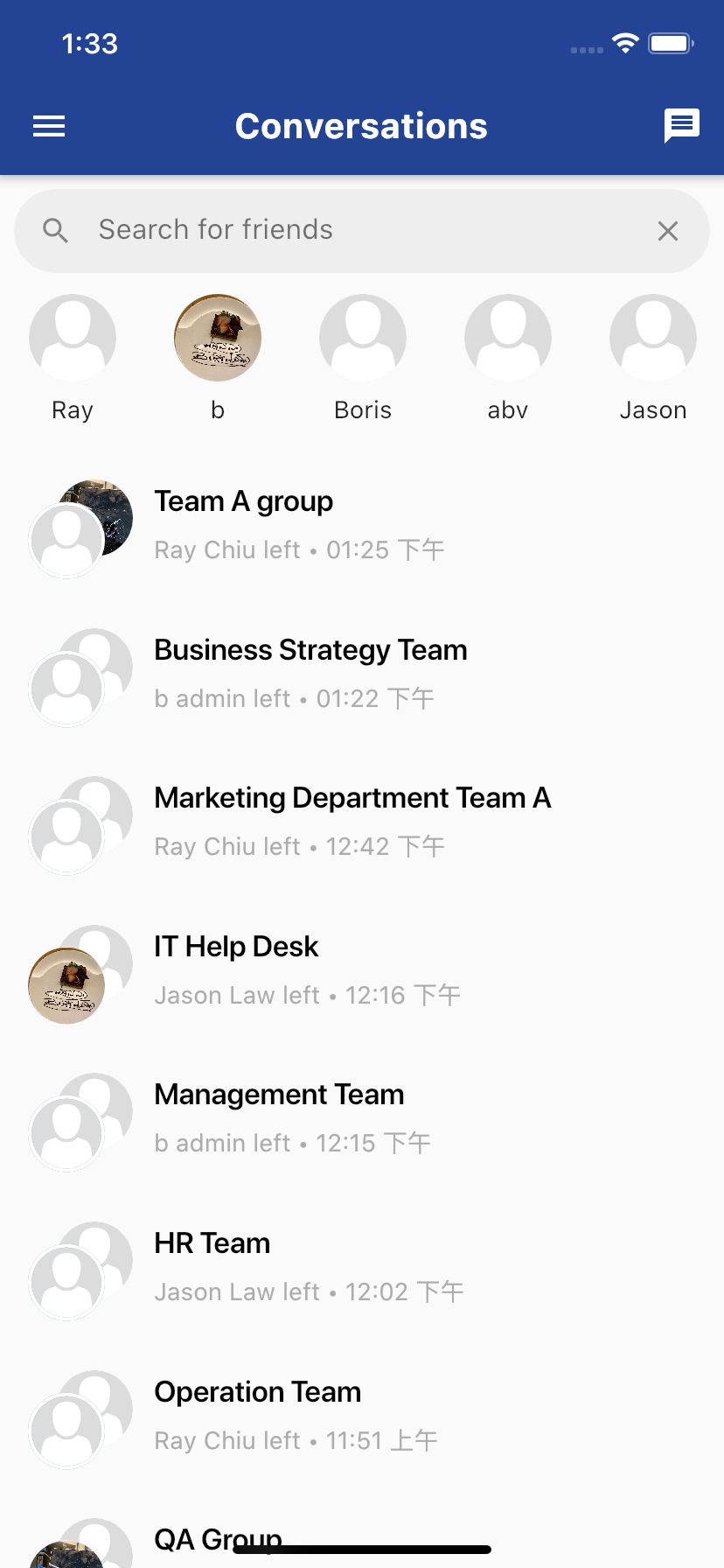Tap abv's profile avatar

(508, 338)
